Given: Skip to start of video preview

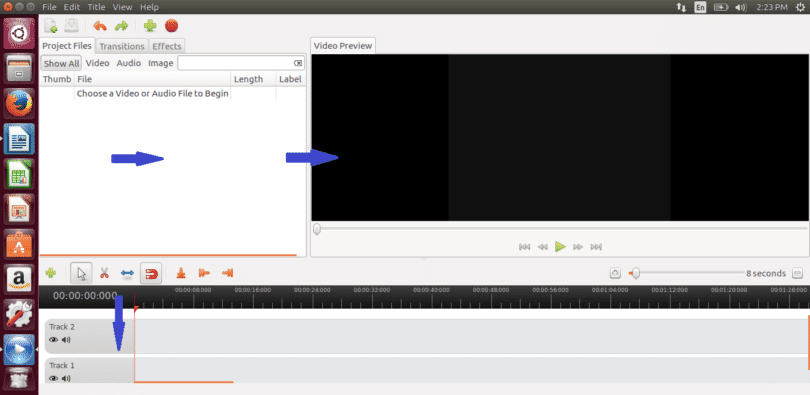Looking at the screenshot, I should point(524,247).
